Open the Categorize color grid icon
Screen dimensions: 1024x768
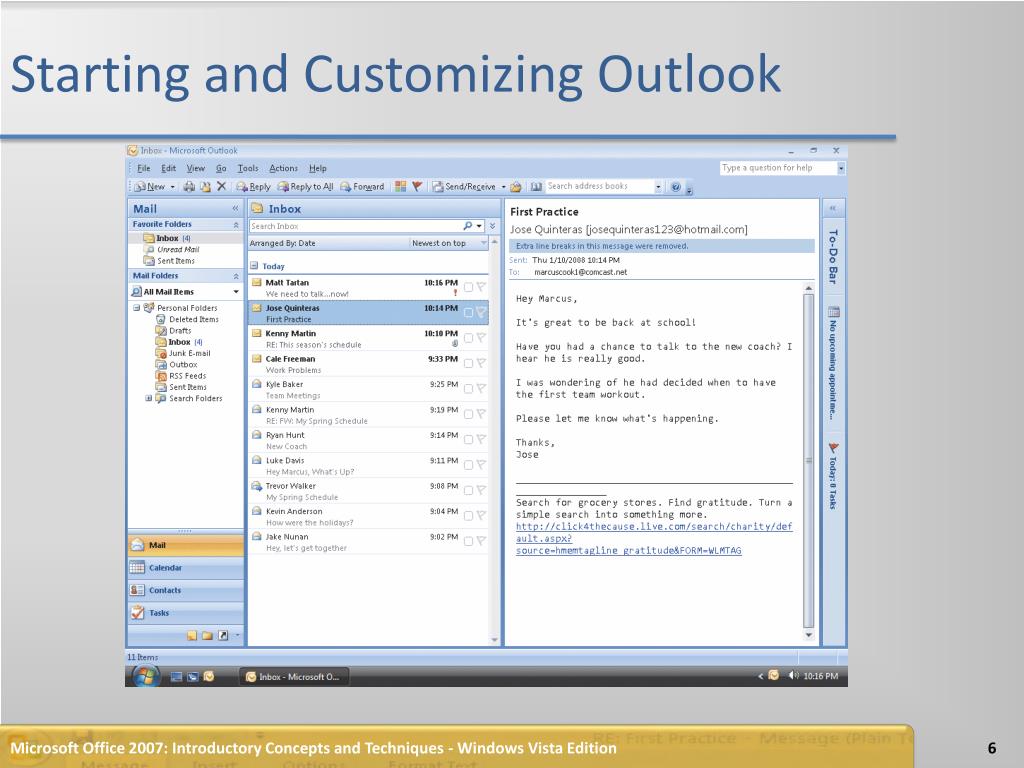400,187
